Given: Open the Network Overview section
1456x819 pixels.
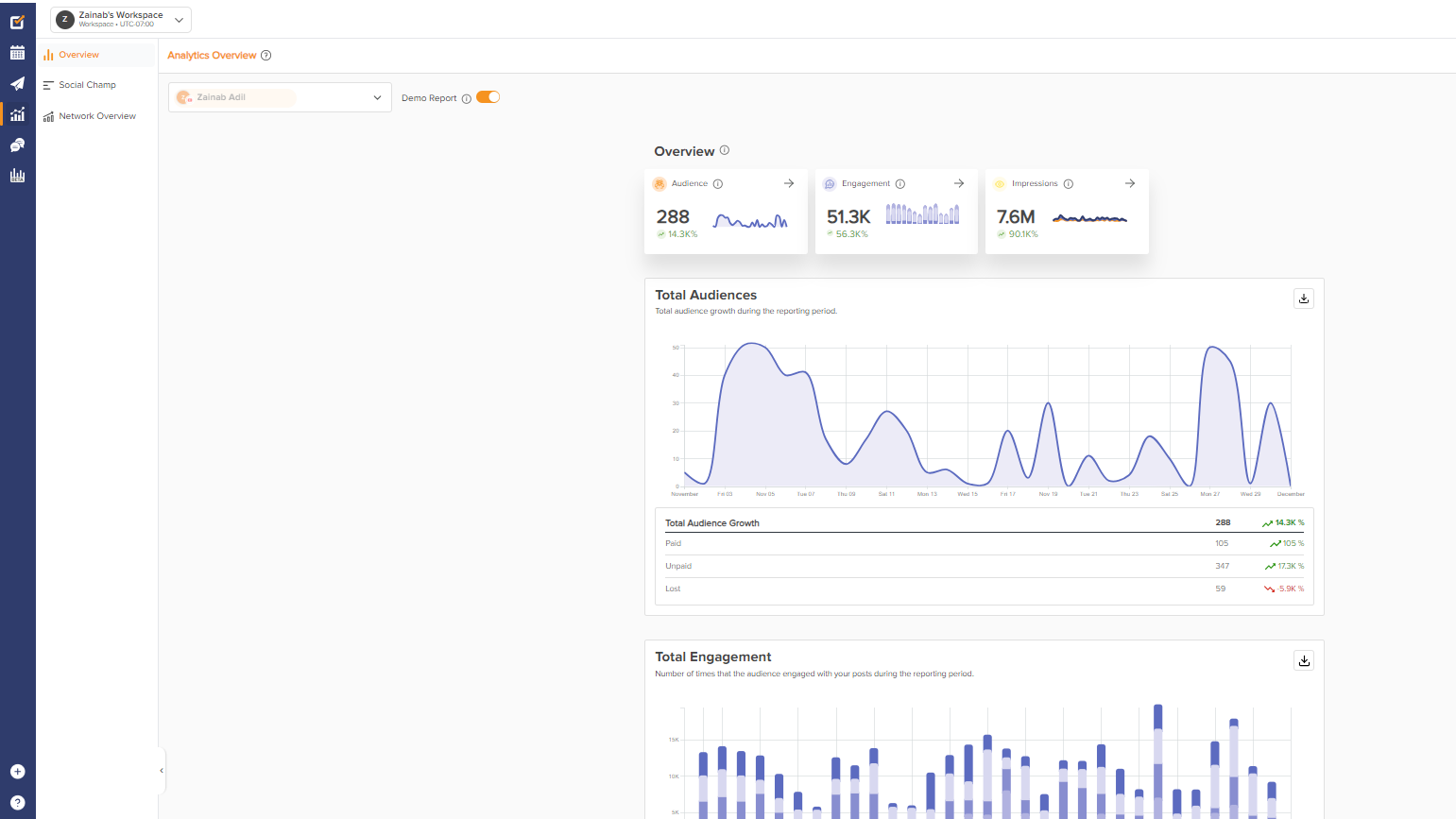Looking at the screenshot, I should tap(95, 115).
